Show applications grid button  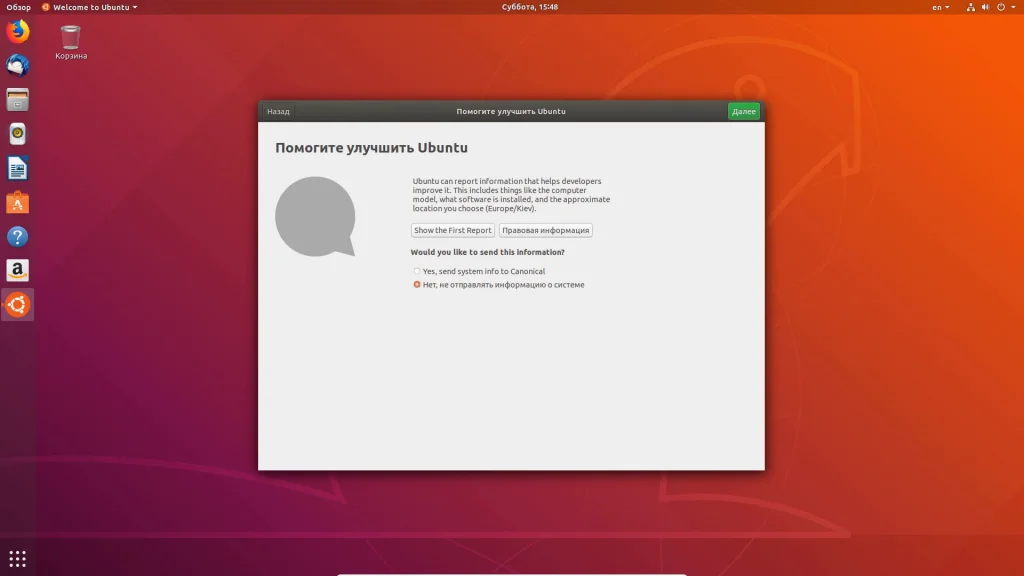tap(18, 559)
